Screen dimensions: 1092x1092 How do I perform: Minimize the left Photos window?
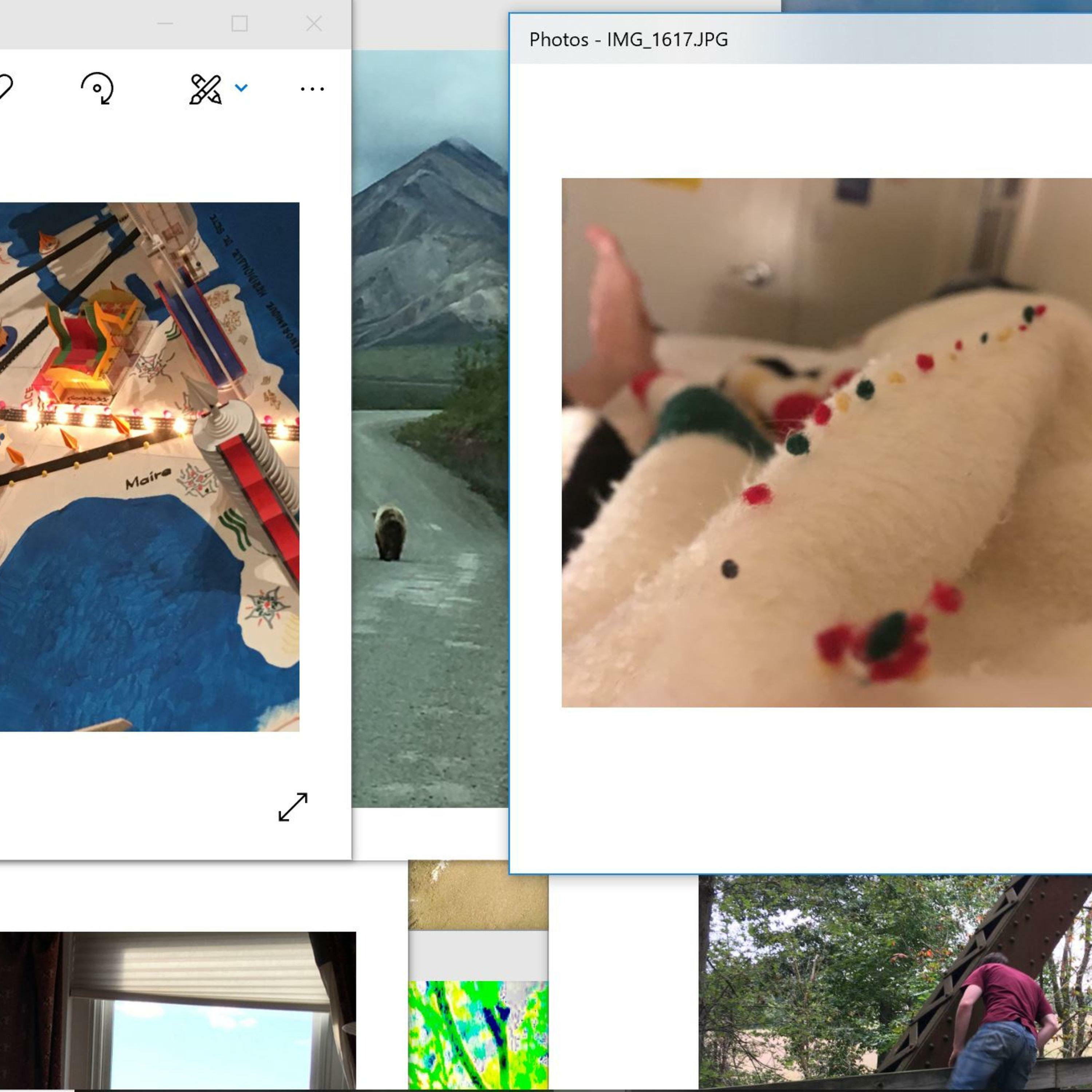[x=165, y=24]
